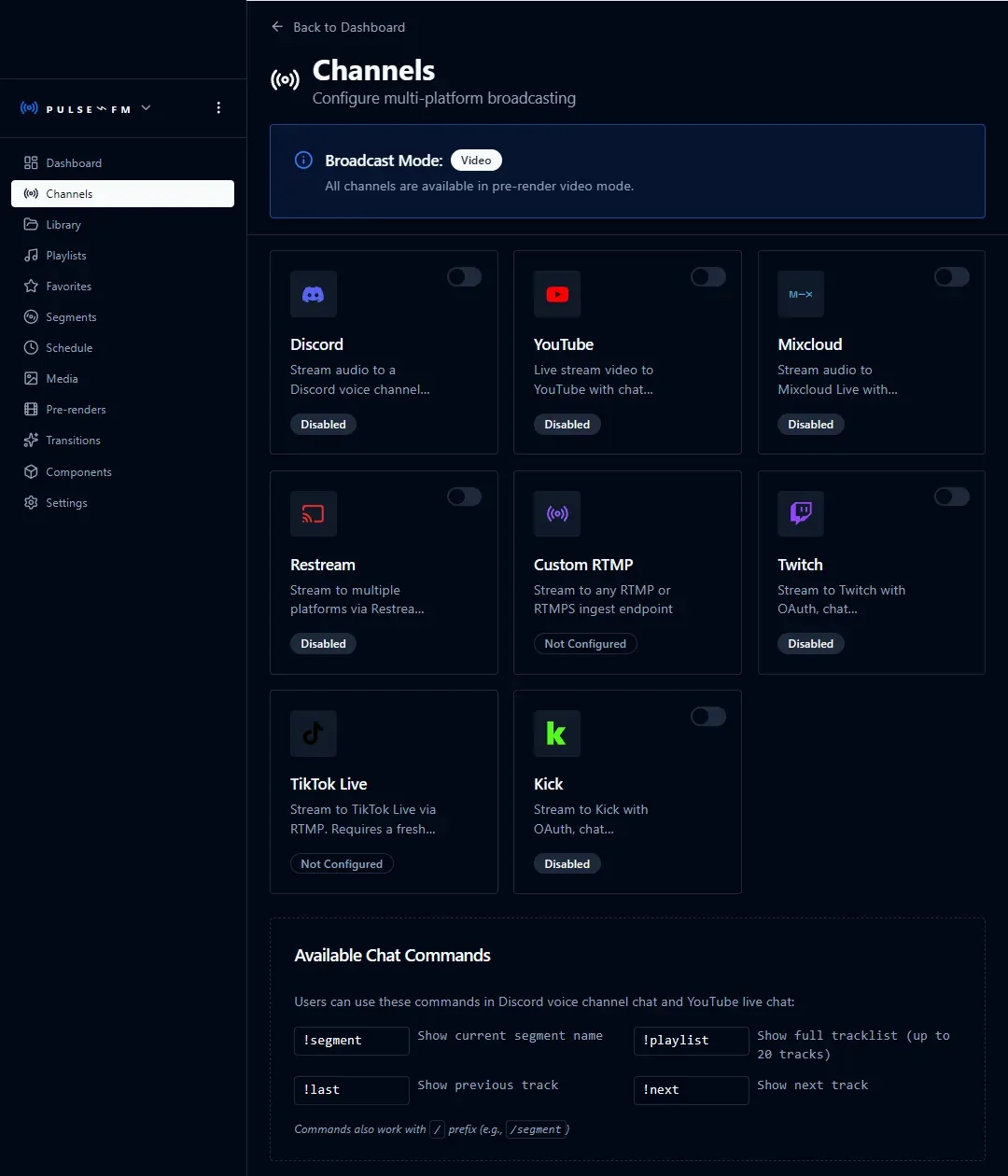Click Not Configured badge on TikTok Live

(342, 863)
